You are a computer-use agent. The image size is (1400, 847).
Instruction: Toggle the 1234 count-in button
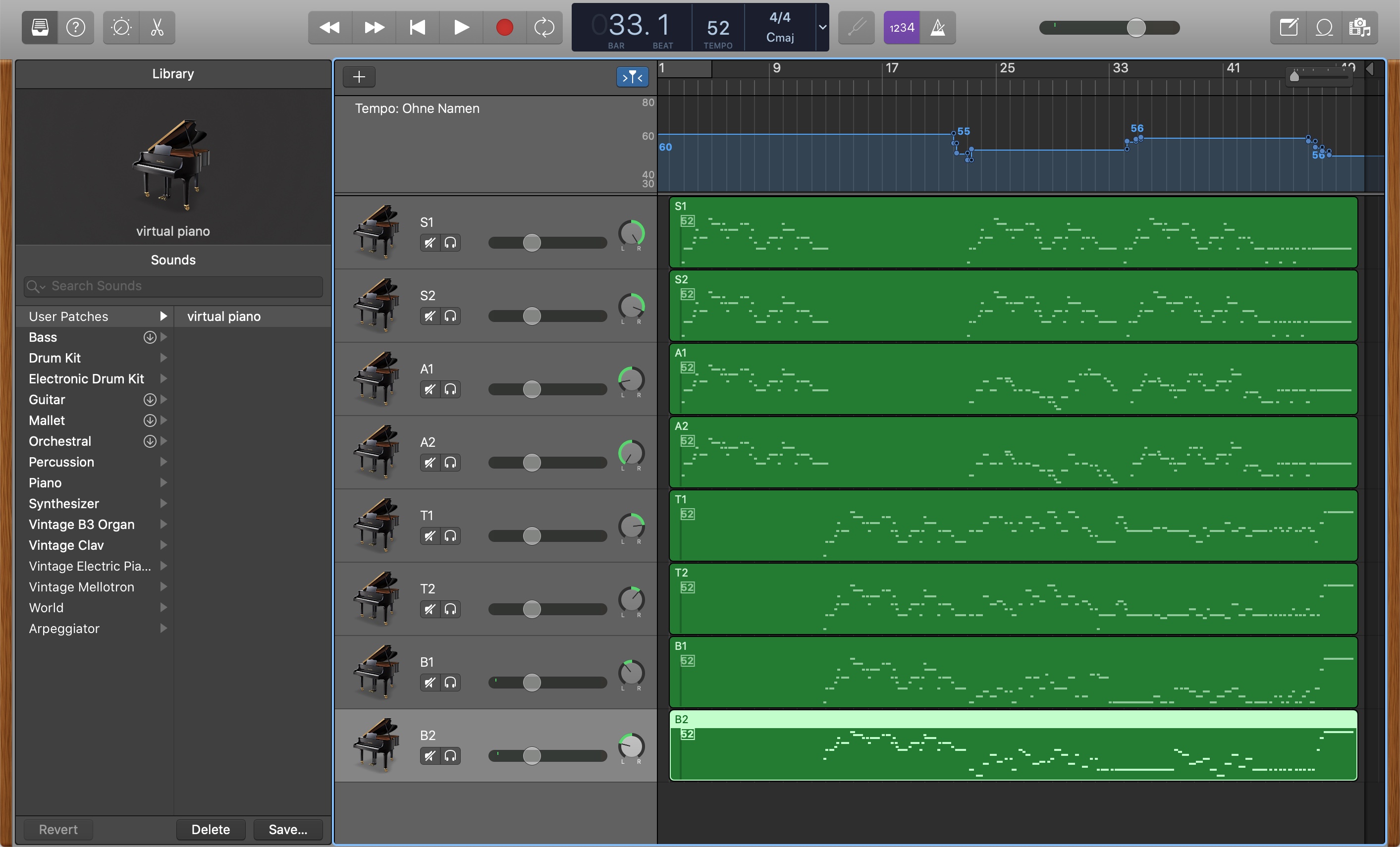[902, 27]
